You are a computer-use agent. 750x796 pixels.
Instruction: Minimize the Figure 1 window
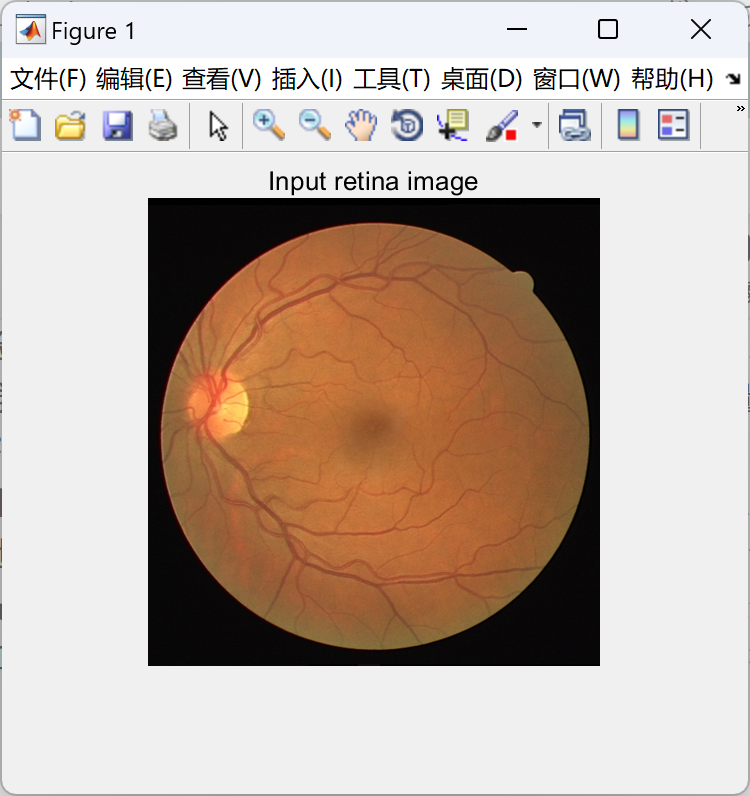516,29
